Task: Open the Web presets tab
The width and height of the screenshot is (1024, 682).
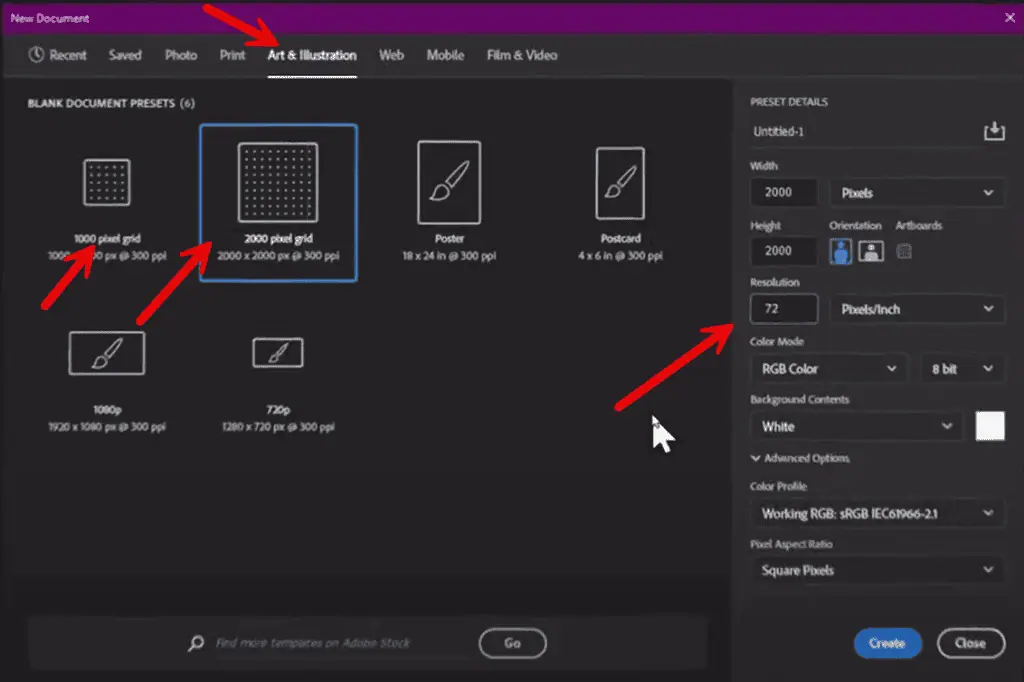Action: [x=391, y=55]
